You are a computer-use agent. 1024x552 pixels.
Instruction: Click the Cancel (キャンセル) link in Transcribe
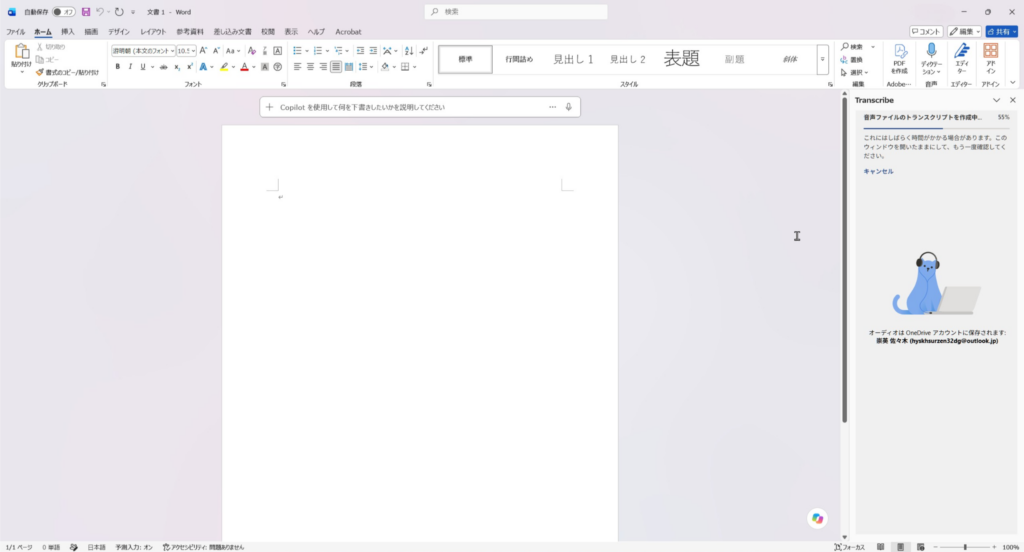[x=878, y=171]
